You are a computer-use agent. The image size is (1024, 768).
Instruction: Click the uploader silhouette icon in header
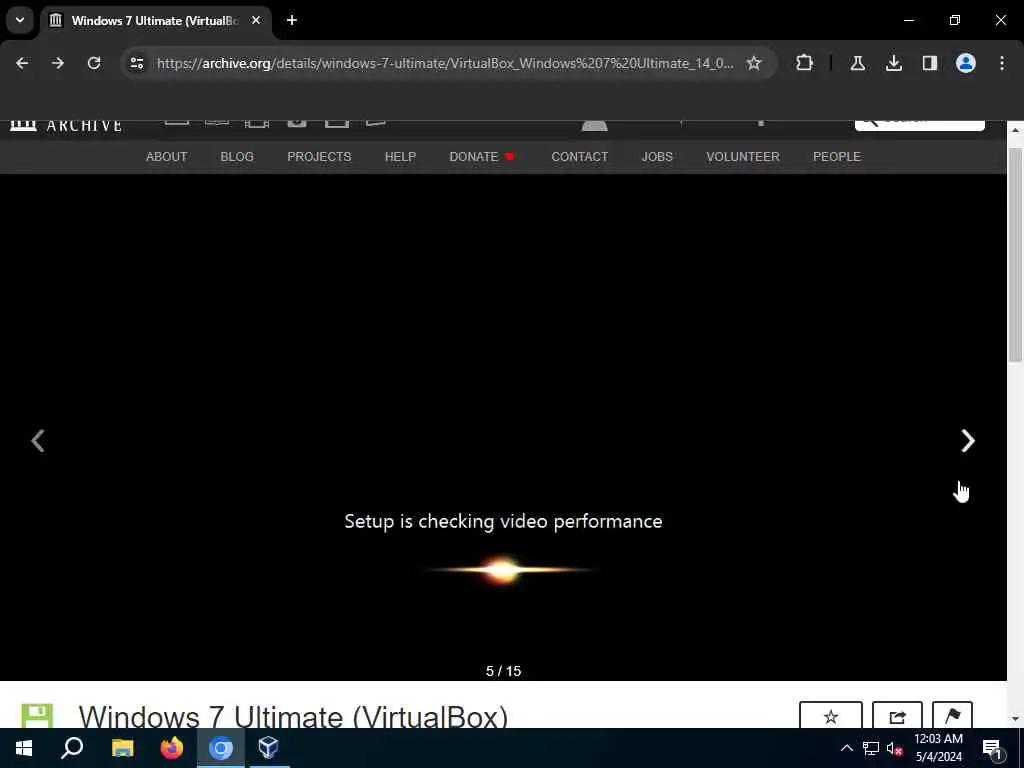click(594, 125)
